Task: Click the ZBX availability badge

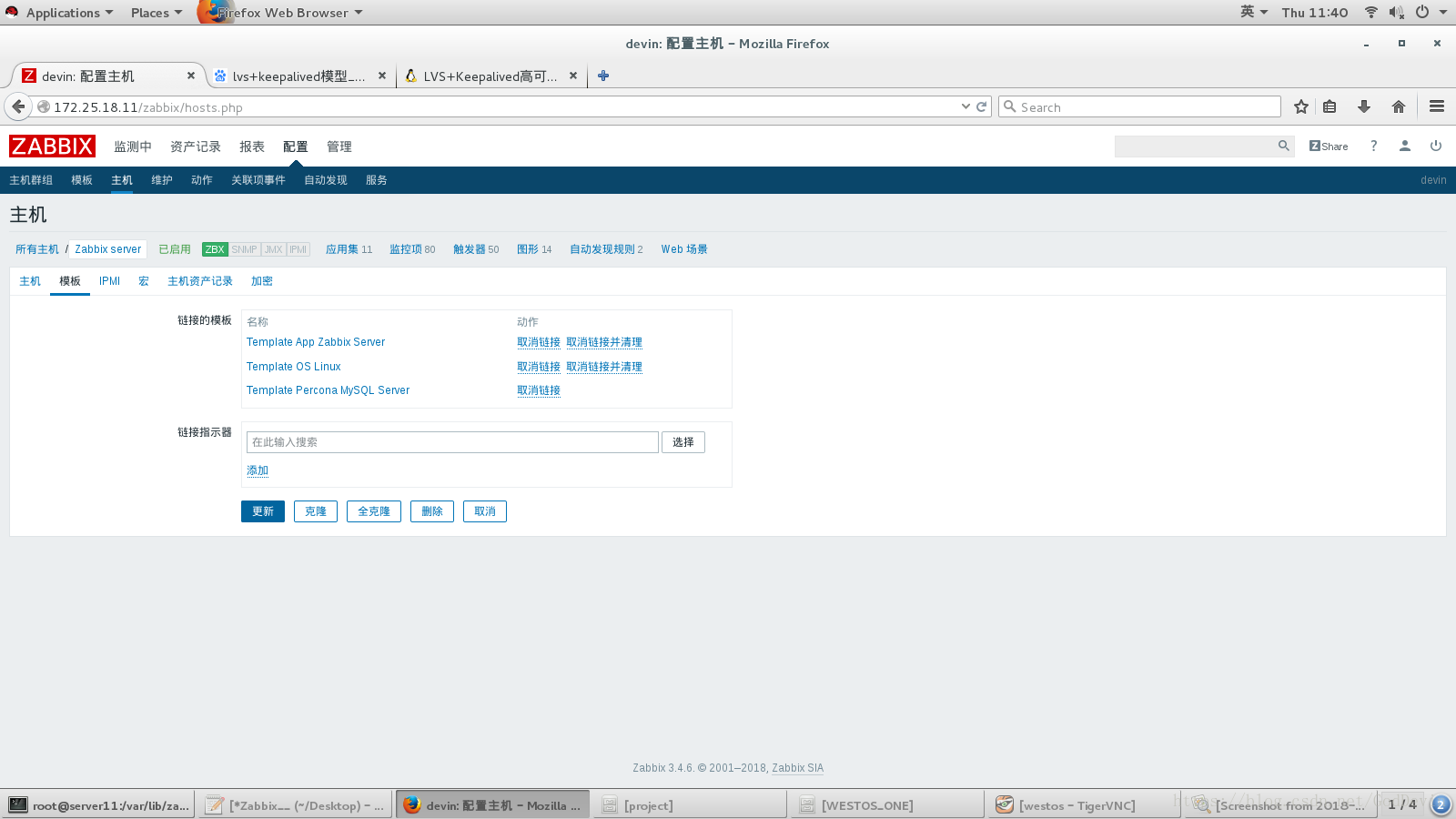Action: tap(215, 249)
